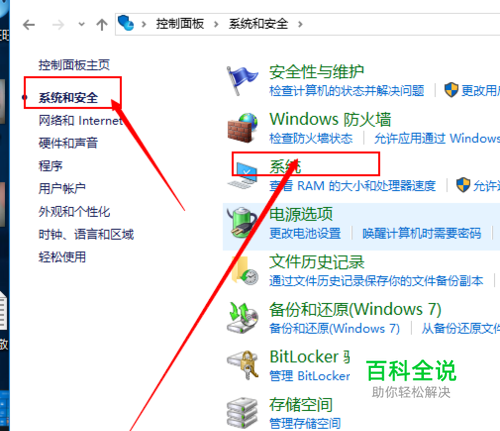Screen dimensions: 500x431
Task: Go up one level with up arrow
Action: coord(102,25)
